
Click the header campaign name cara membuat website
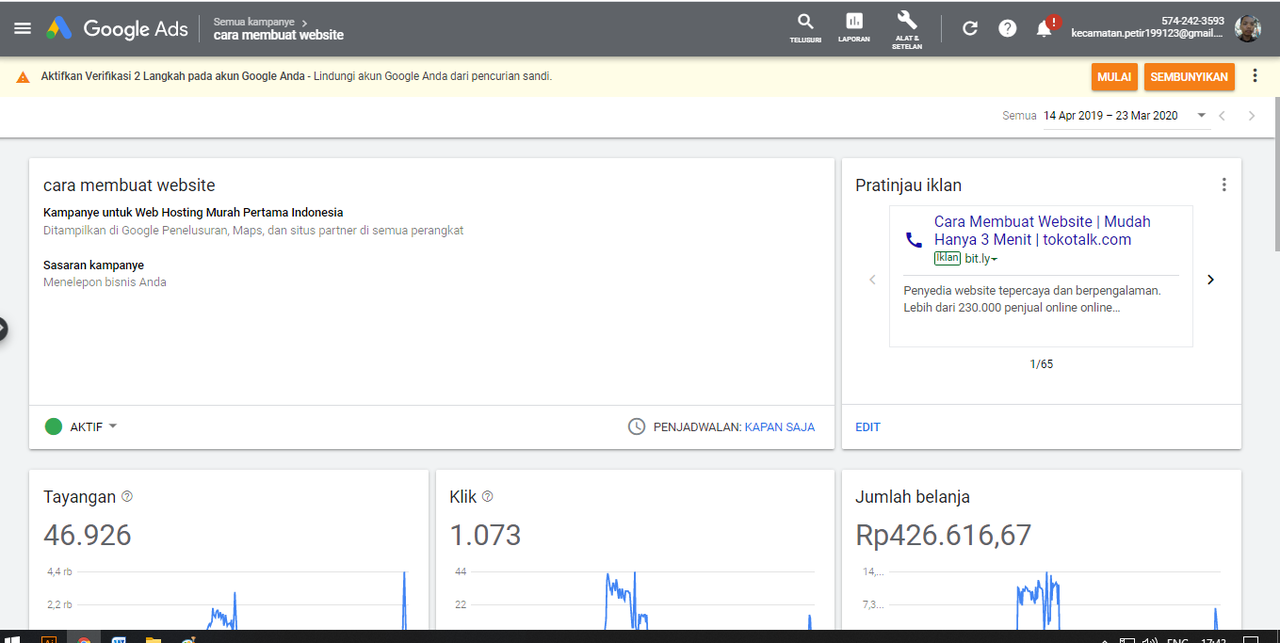click(x=278, y=35)
